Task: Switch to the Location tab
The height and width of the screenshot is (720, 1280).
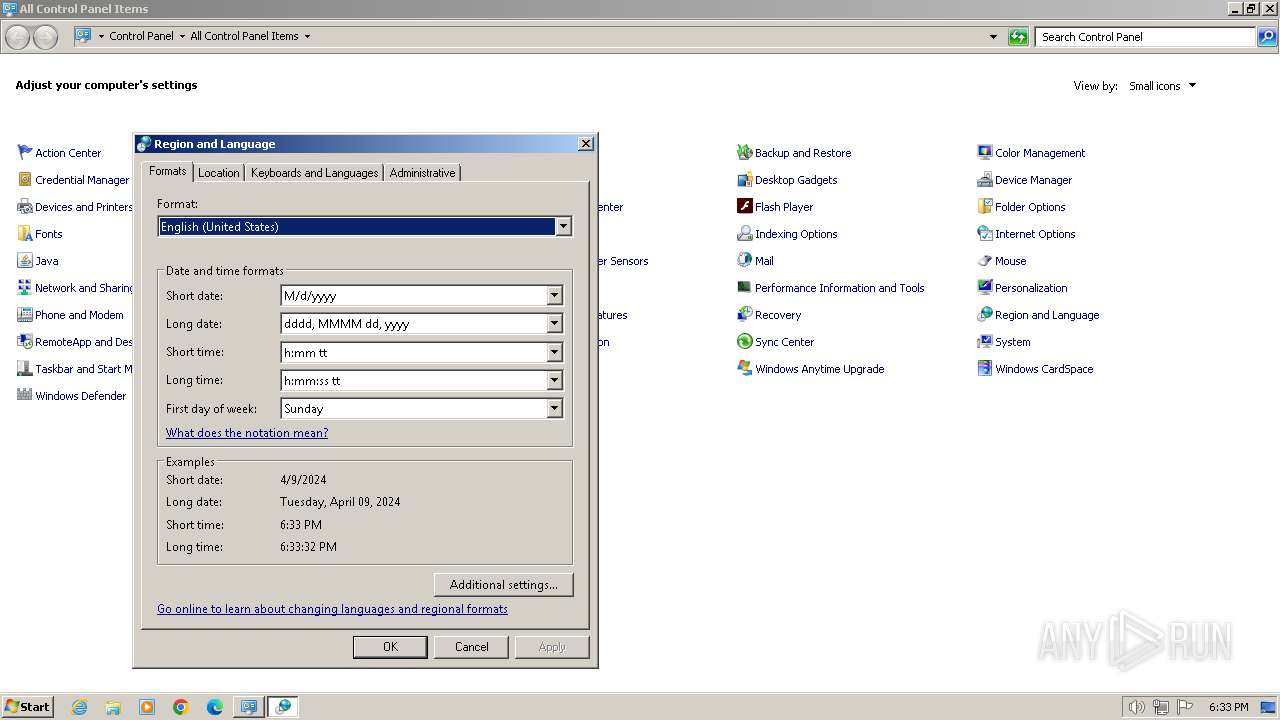Action: coord(218,173)
